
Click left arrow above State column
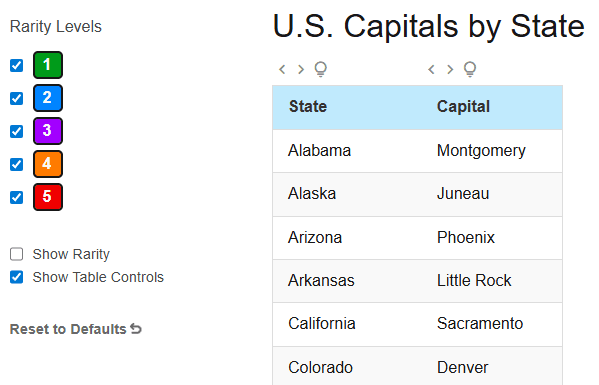coord(282,69)
